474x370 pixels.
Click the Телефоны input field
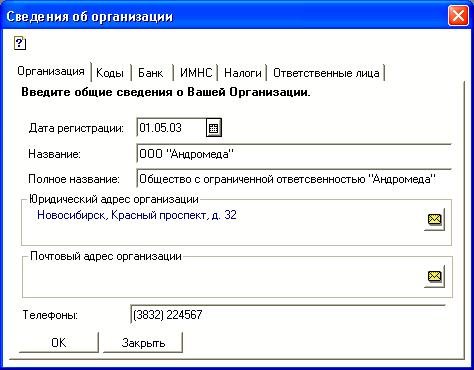tap(288, 314)
